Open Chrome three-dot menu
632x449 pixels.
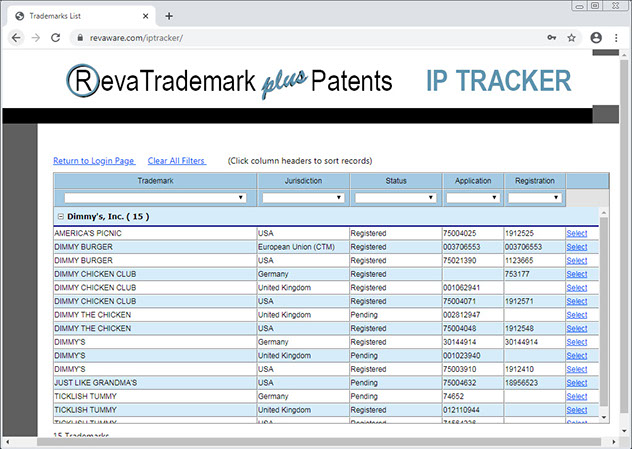point(618,38)
